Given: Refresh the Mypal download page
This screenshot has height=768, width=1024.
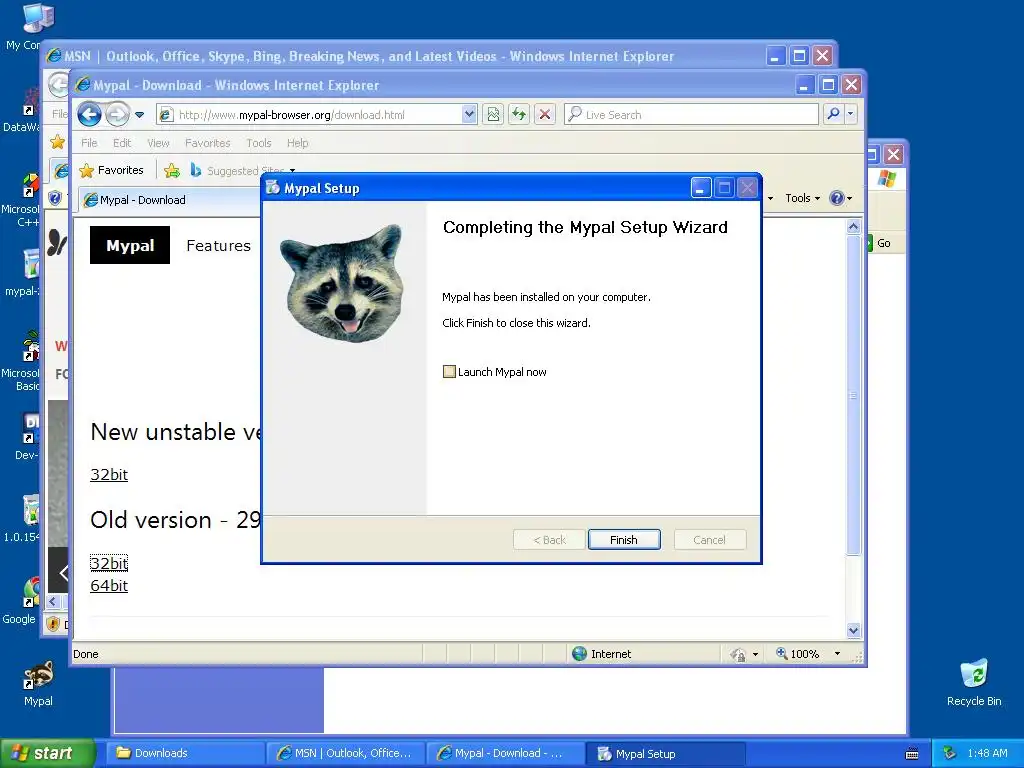Looking at the screenshot, I should point(519,114).
